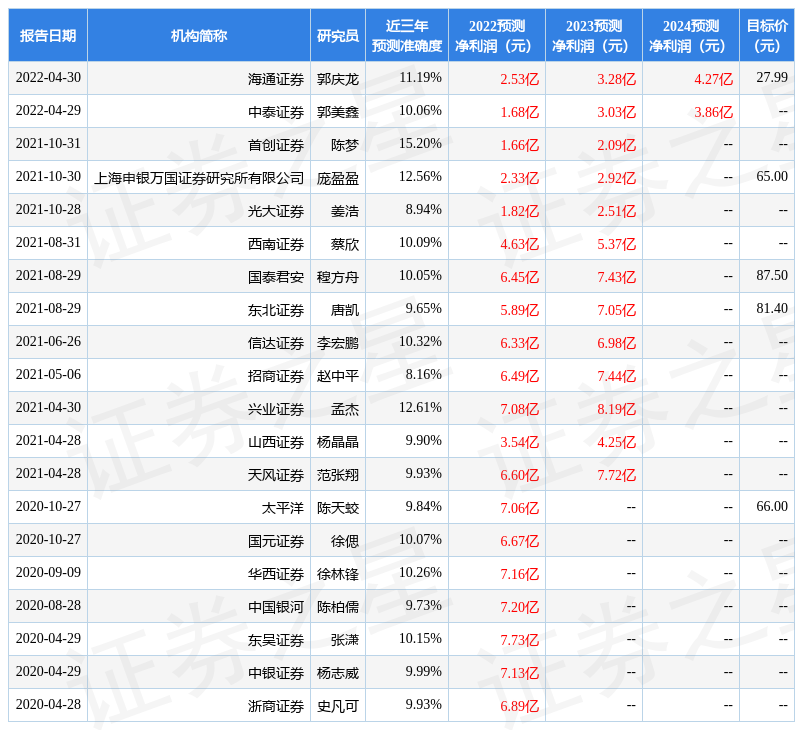The height and width of the screenshot is (730, 795).
Task: Select researcher 陈天蛟
Action: coord(338,508)
